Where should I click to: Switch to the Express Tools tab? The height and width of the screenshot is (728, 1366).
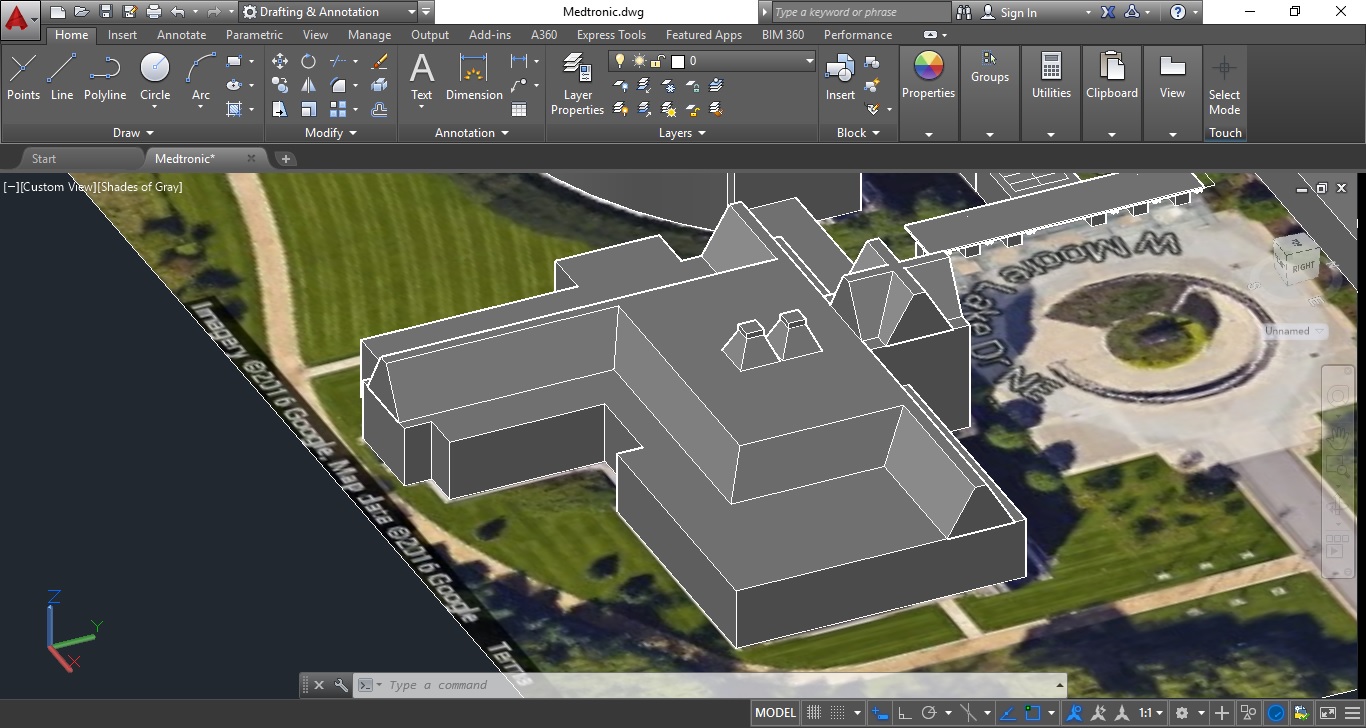point(611,34)
